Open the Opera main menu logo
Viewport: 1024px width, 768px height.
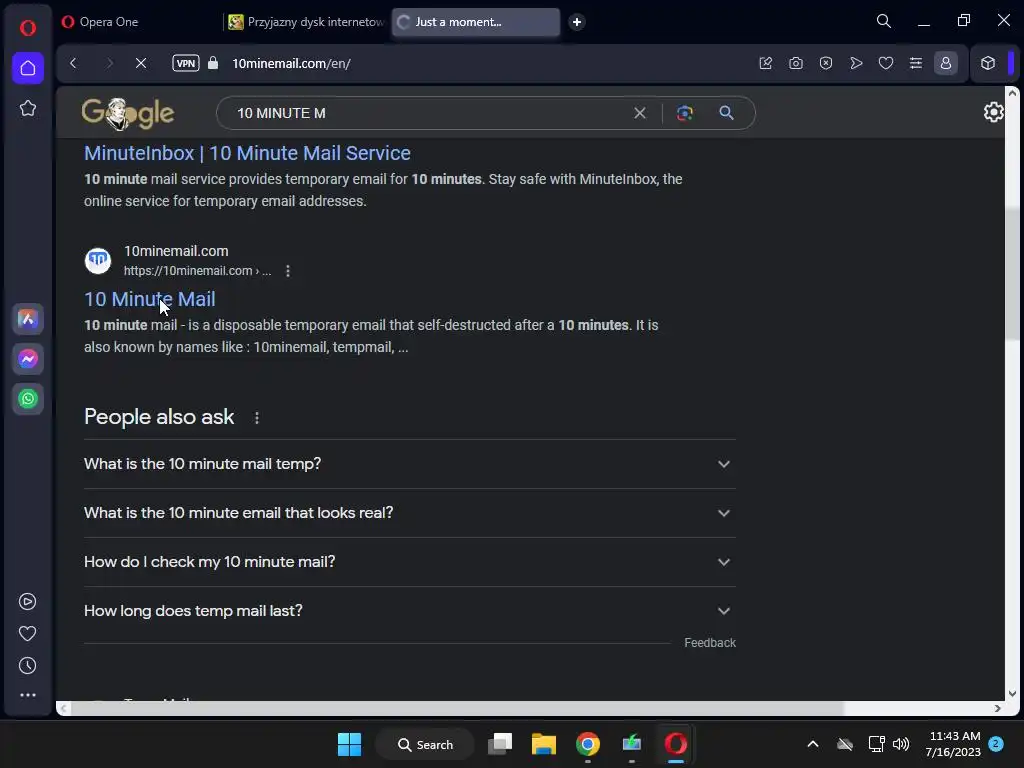pos(27,27)
